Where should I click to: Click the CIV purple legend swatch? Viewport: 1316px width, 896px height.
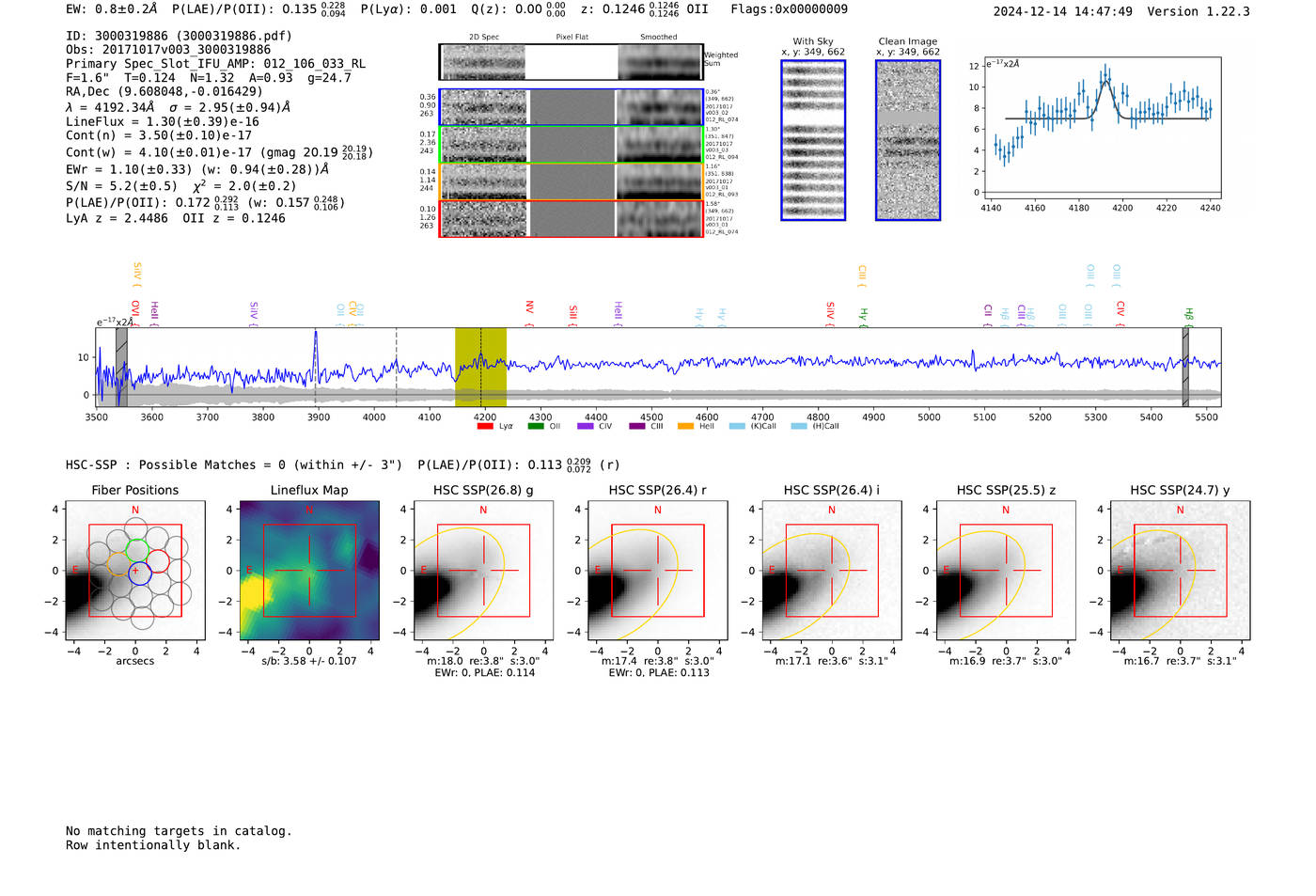(586, 426)
